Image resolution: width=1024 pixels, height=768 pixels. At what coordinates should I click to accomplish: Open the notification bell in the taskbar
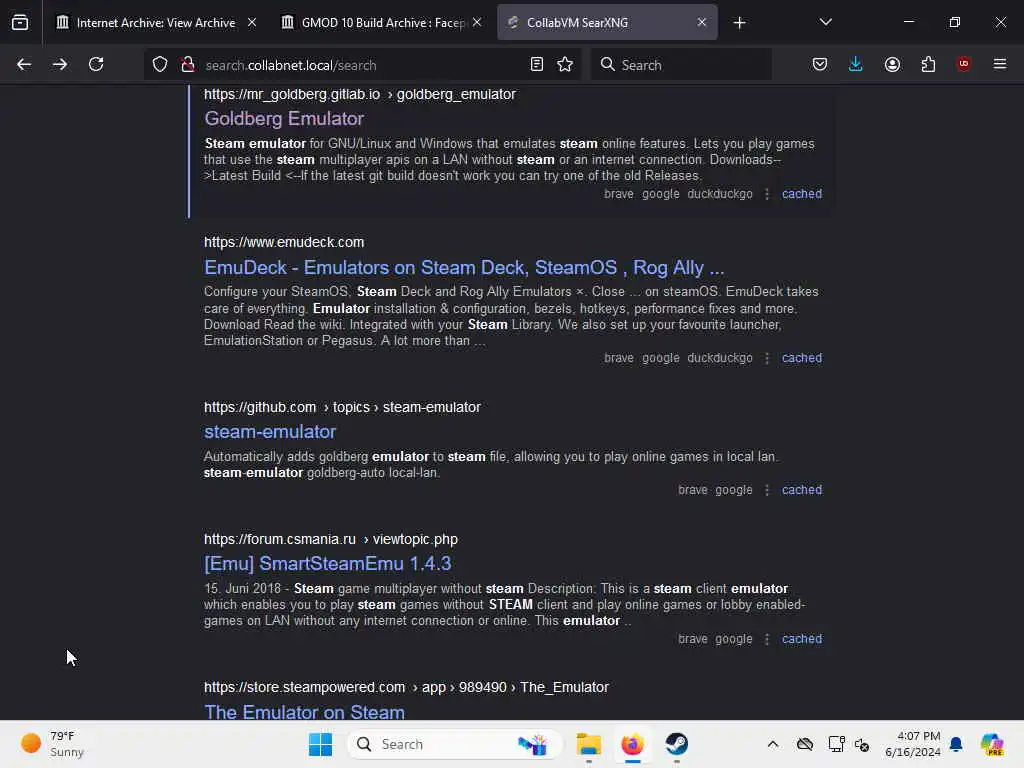point(956,744)
